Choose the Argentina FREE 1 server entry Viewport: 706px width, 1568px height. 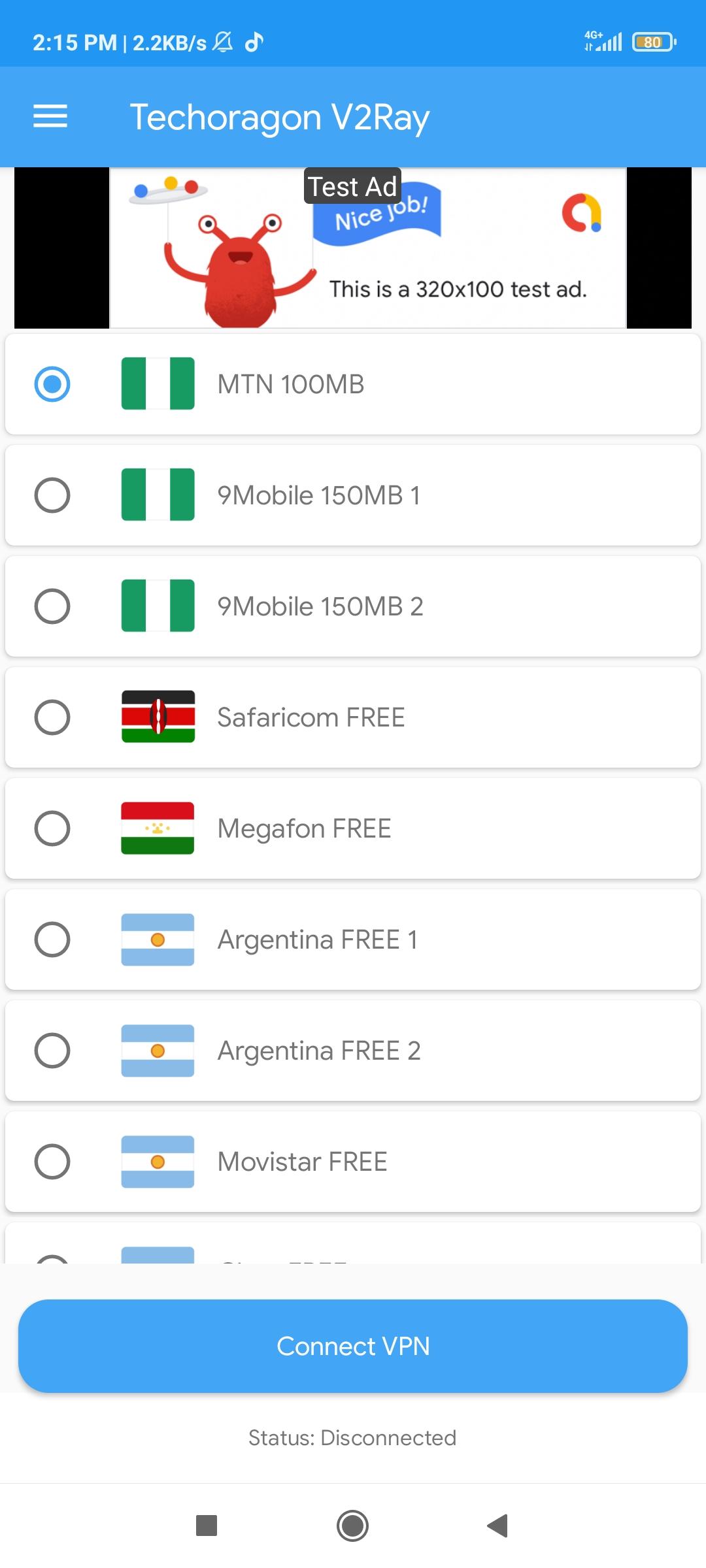(318, 939)
